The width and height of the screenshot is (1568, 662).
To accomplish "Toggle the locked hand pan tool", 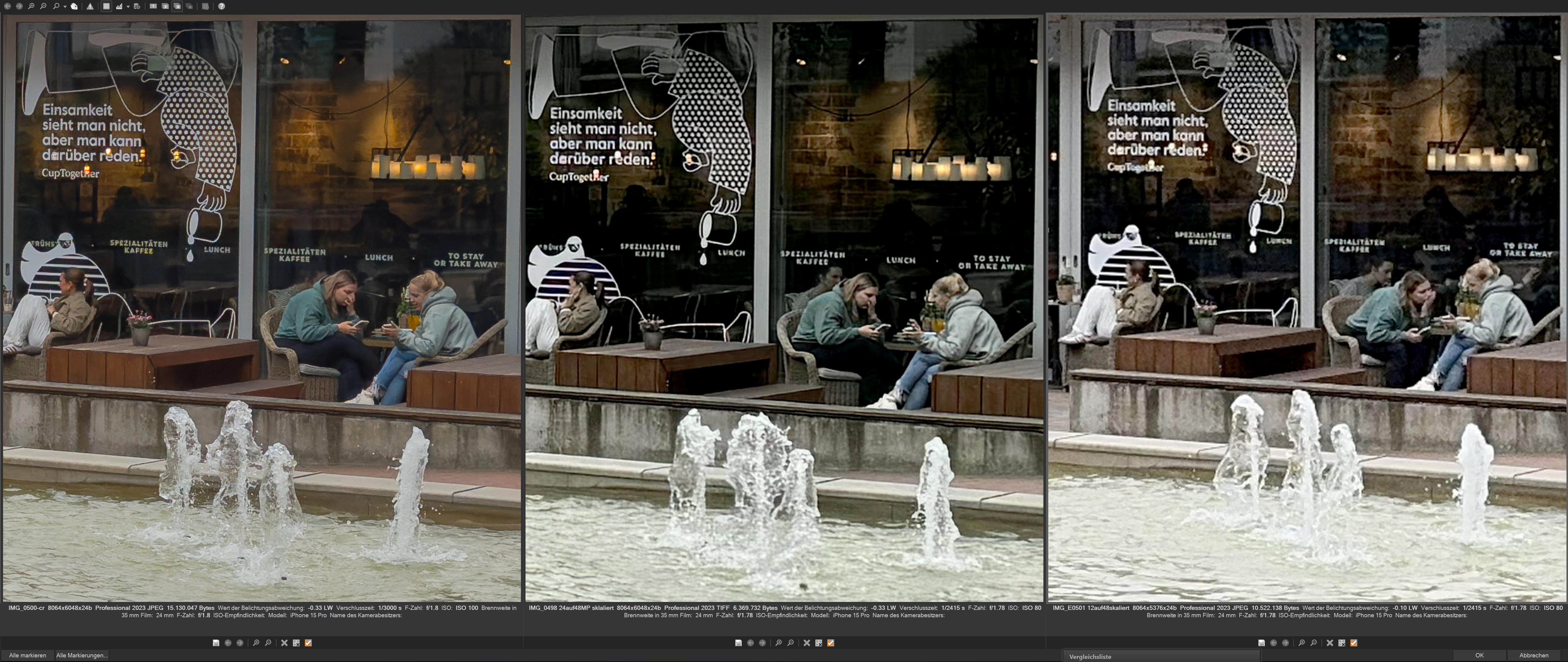I will (74, 6).
